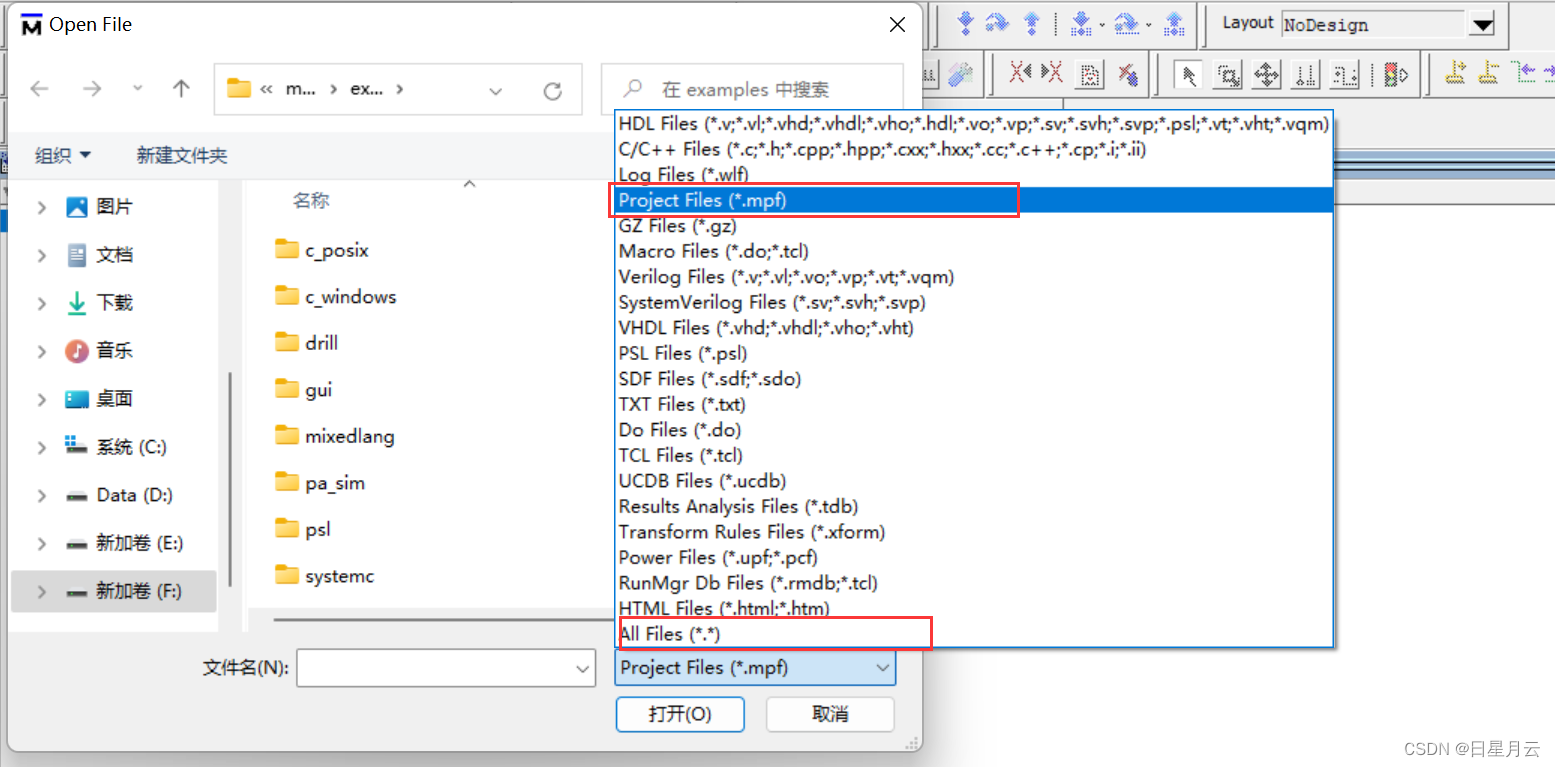This screenshot has height=767, width=1555.
Task: Expand the 图片 tree node
Action: point(42,207)
